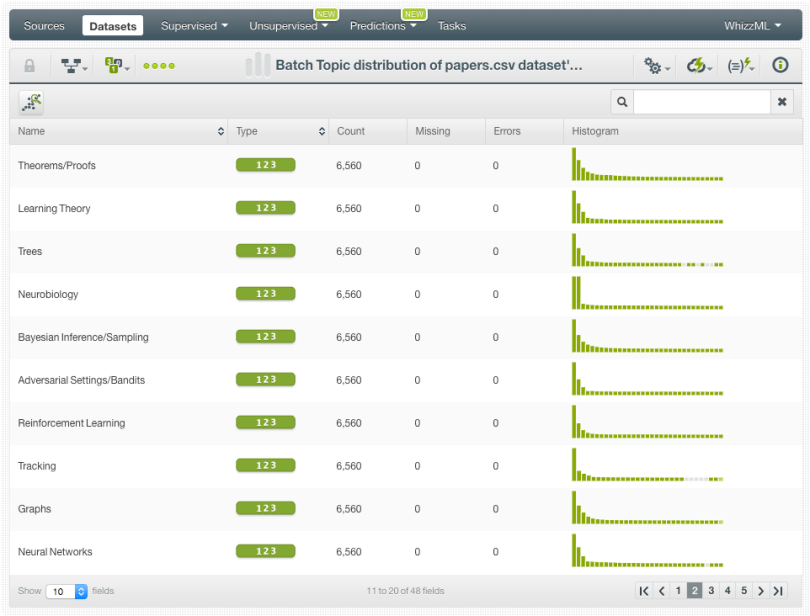Expand the Supervised dropdown menu

pyautogui.click(x=194, y=26)
